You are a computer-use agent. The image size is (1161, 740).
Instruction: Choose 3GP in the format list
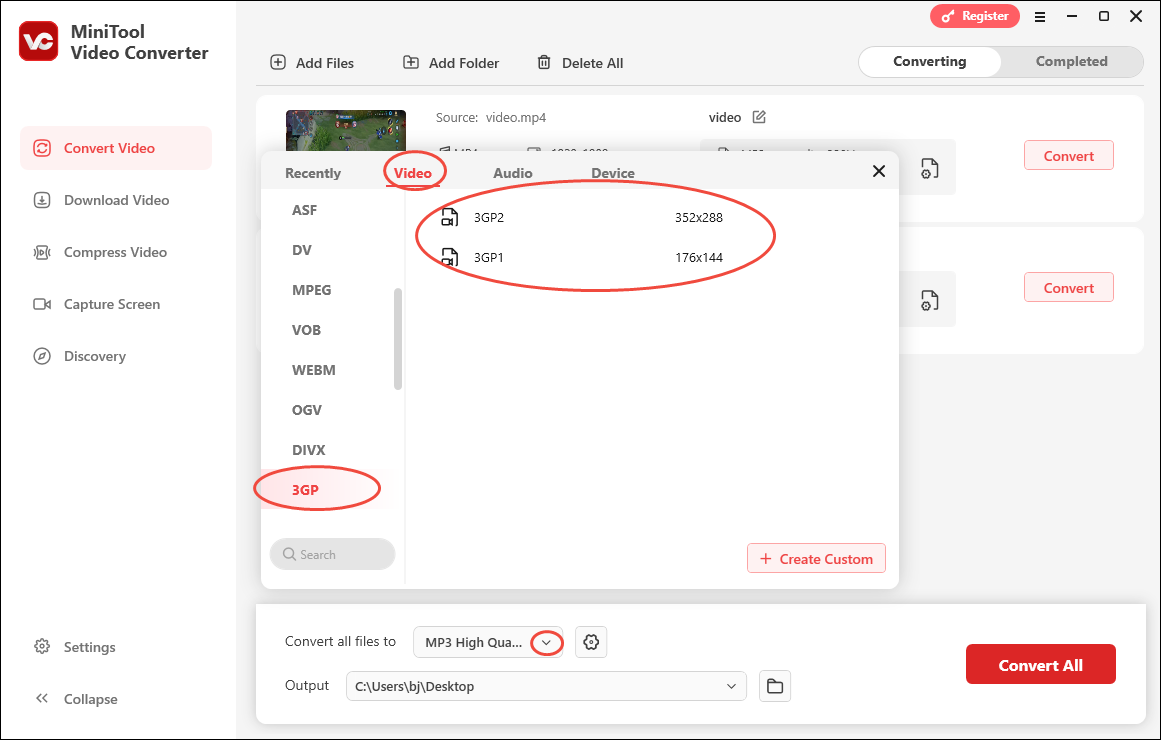coord(305,490)
